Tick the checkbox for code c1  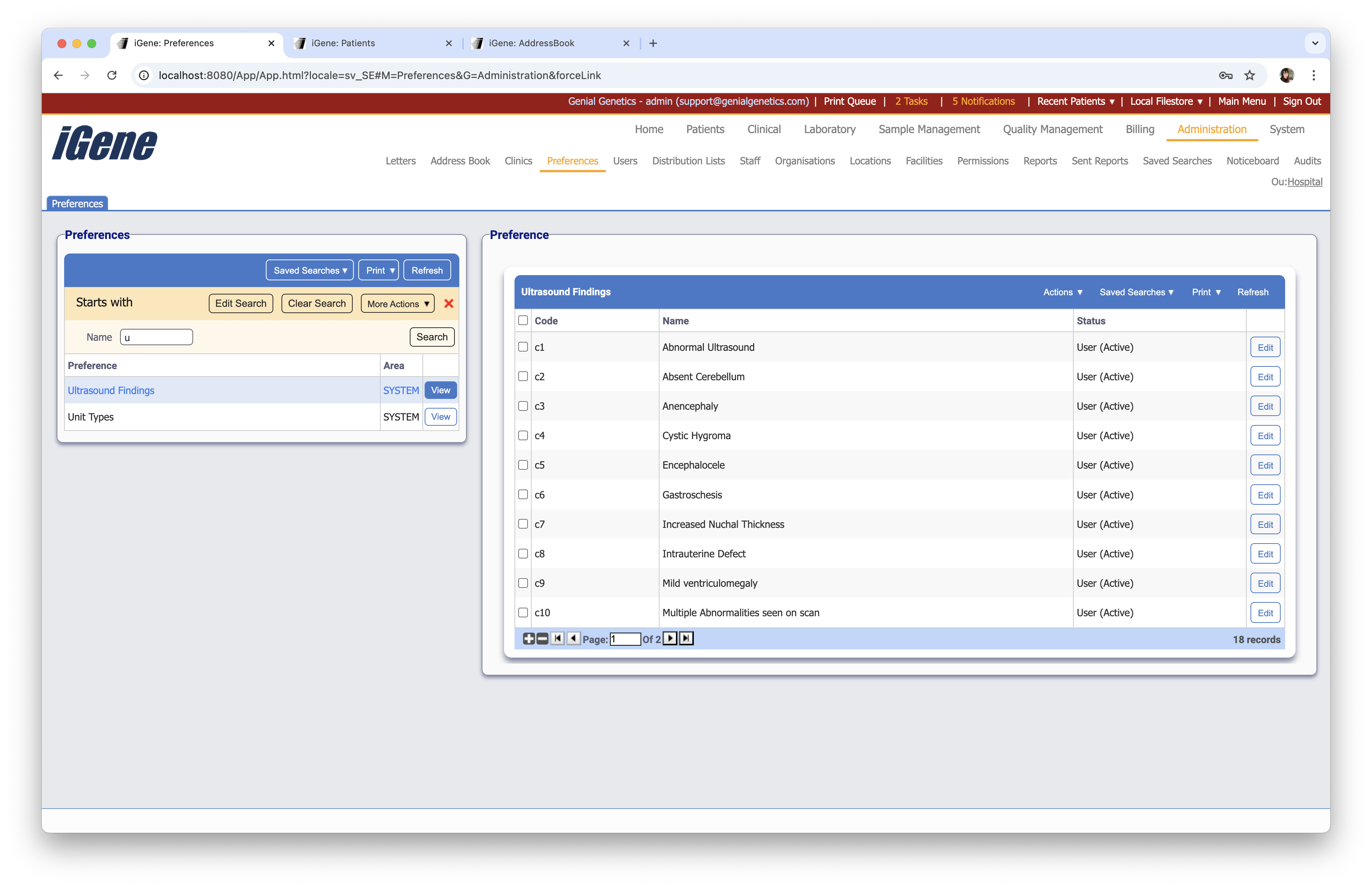523,347
